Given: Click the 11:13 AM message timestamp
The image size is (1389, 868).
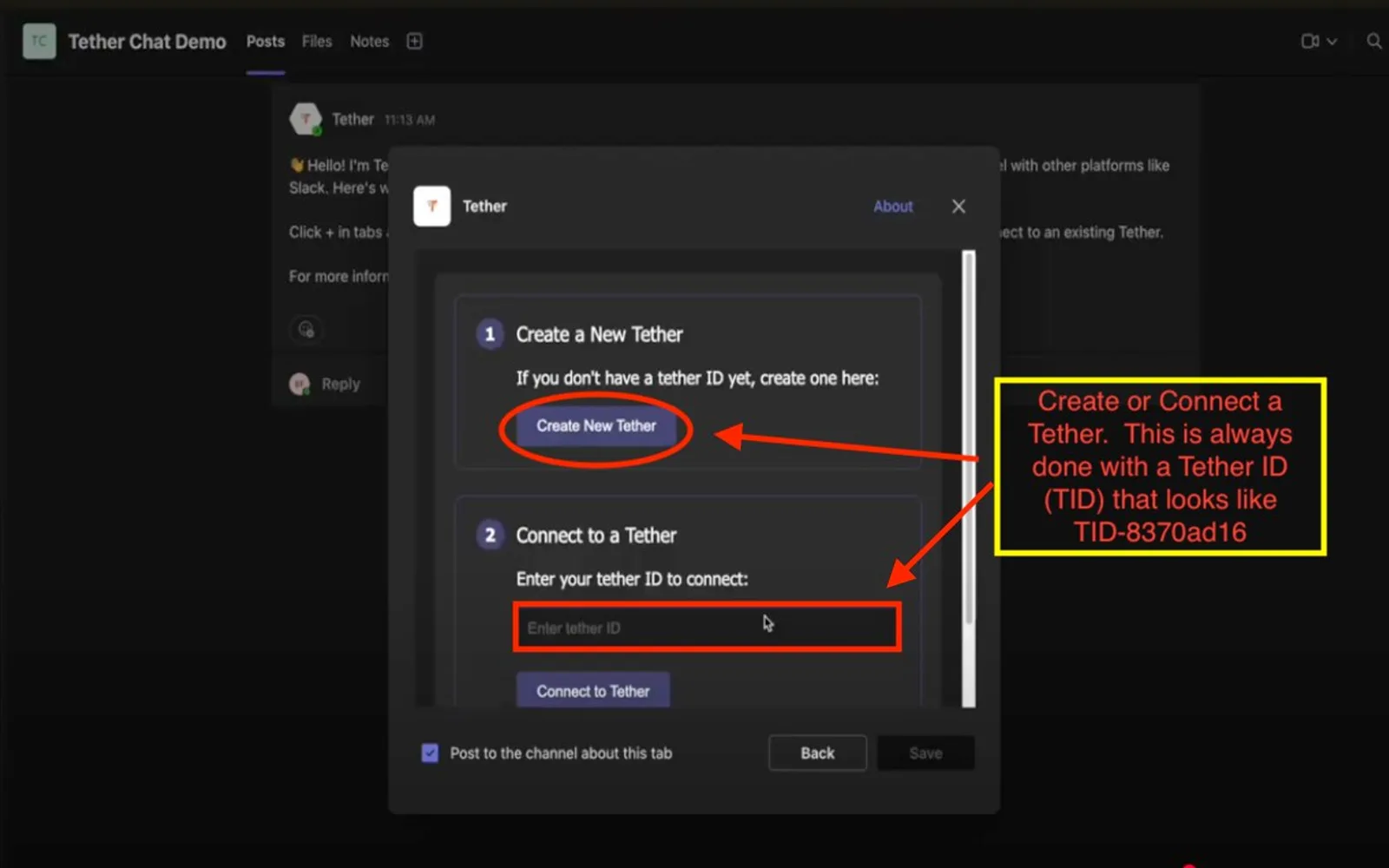Looking at the screenshot, I should coord(410,120).
